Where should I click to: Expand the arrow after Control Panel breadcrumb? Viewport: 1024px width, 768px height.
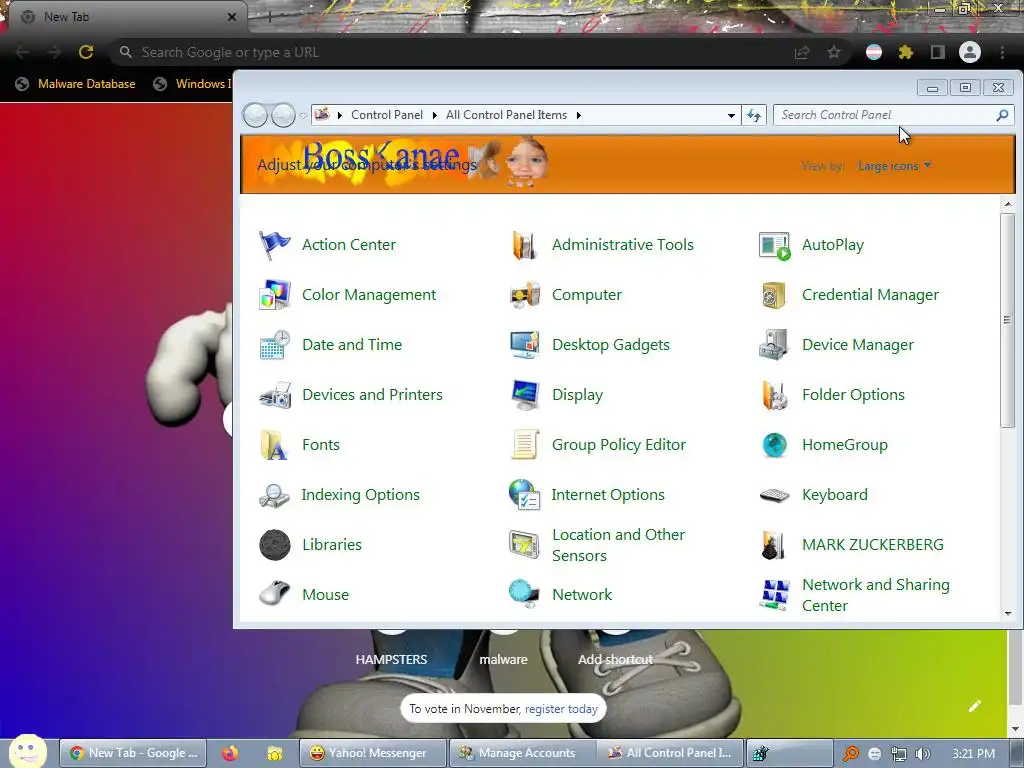pyautogui.click(x=434, y=116)
